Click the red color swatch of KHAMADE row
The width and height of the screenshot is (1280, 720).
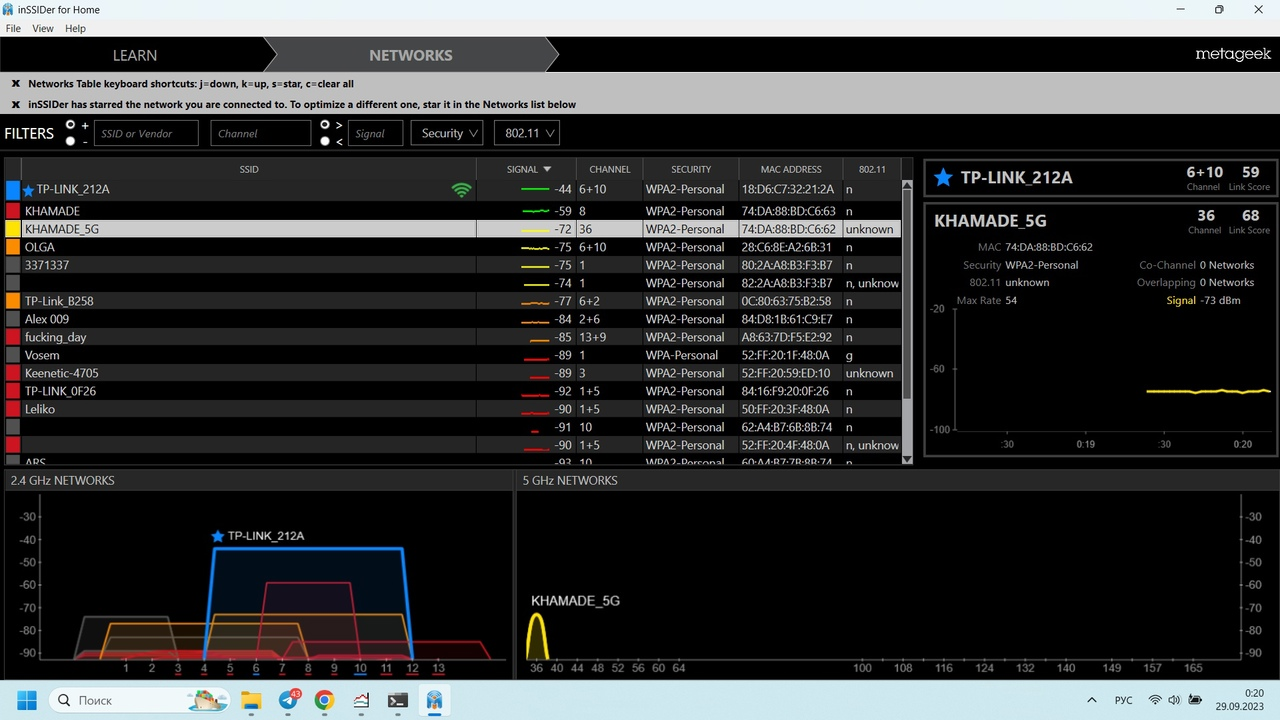tap(13, 211)
